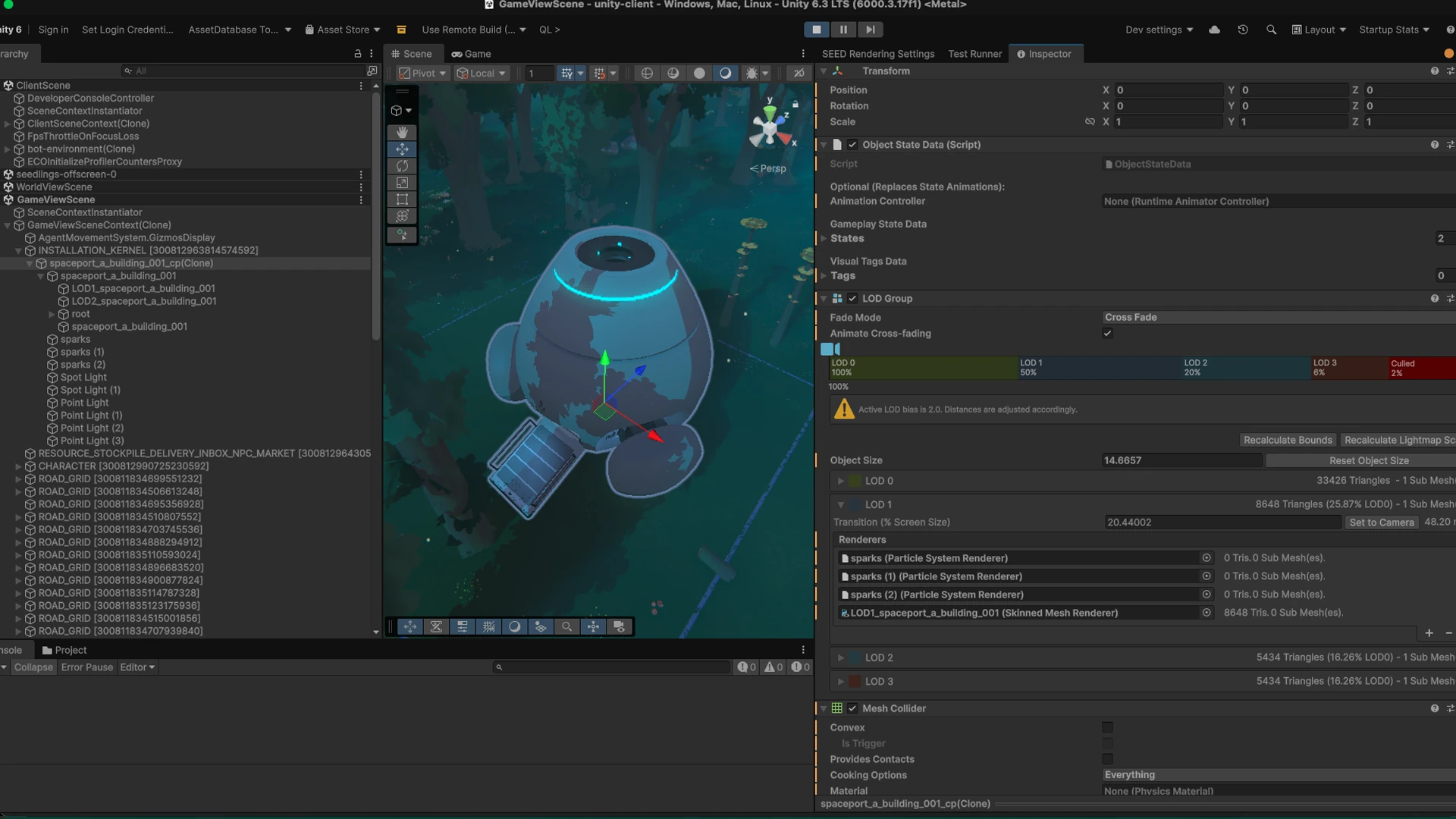Screen dimensions: 1456x819
Task: Switch to the Project tab
Action: (64, 650)
